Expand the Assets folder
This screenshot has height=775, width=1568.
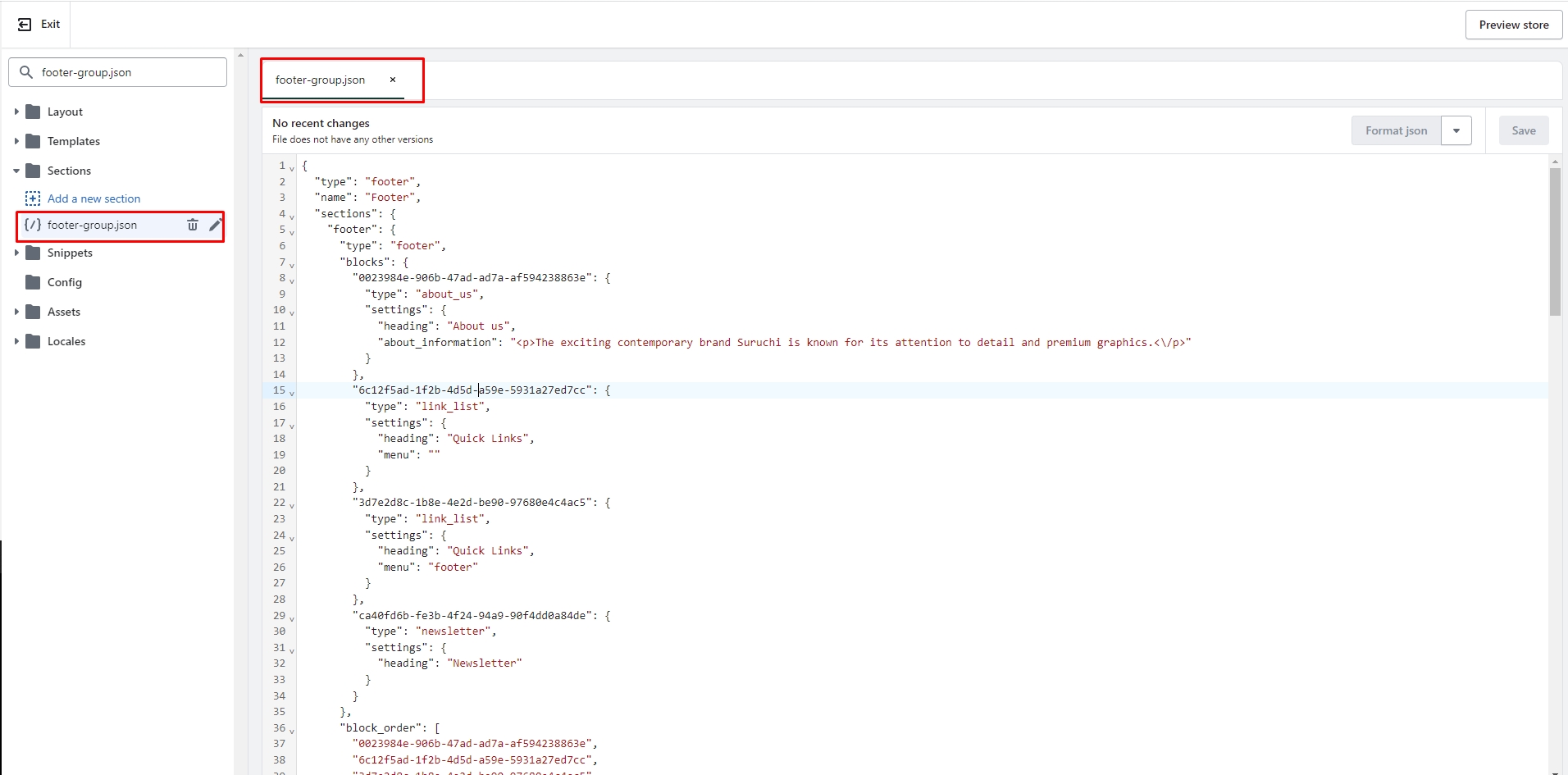click(x=16, y=312)
